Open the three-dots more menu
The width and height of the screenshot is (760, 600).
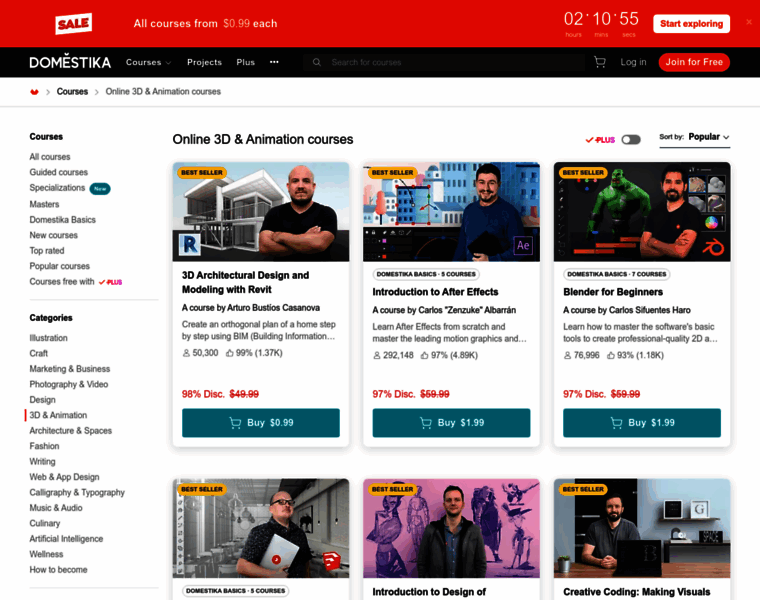tap(274, 62)
